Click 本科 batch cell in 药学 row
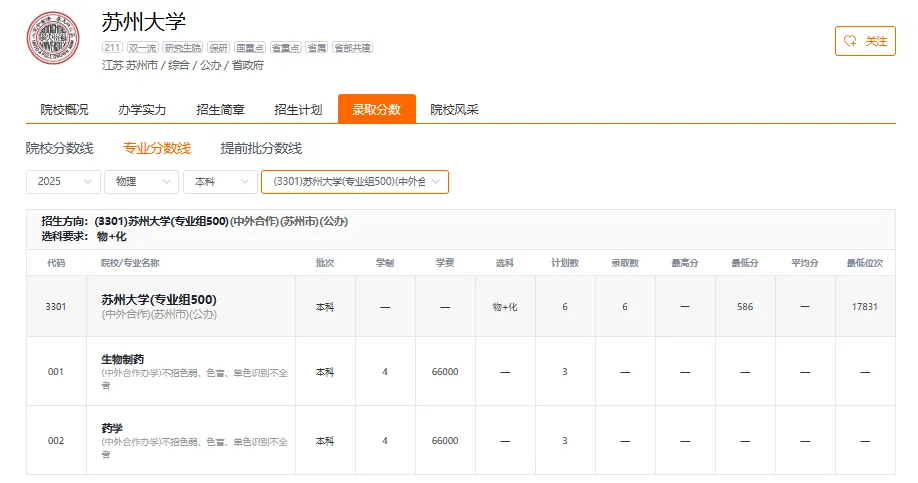Image resolution: width=918 pixels, height=483 pixels. click(325, 441)
